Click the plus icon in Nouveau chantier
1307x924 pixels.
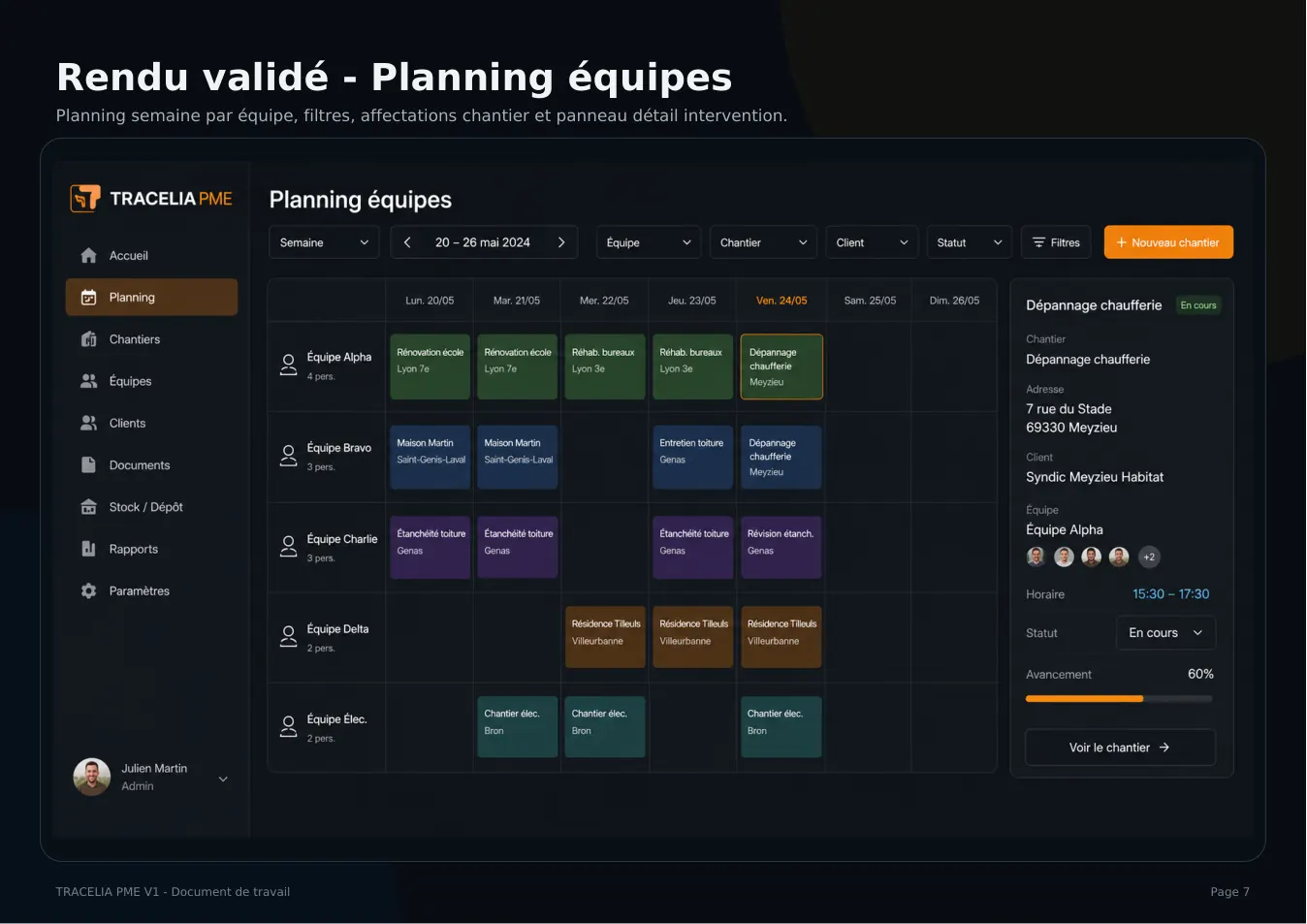coord(1121,242)
